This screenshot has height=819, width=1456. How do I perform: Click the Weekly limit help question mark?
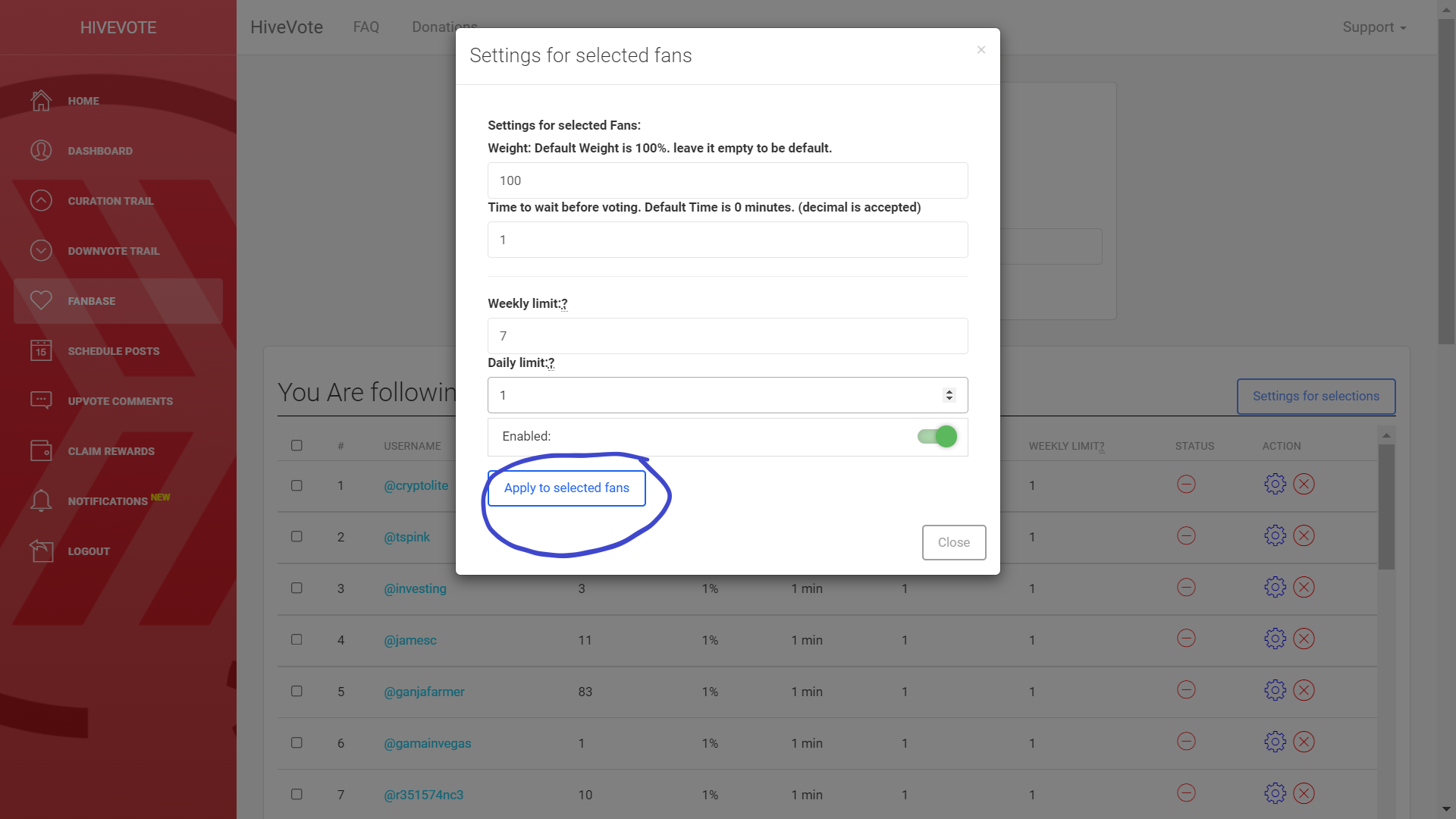(564, 304)
